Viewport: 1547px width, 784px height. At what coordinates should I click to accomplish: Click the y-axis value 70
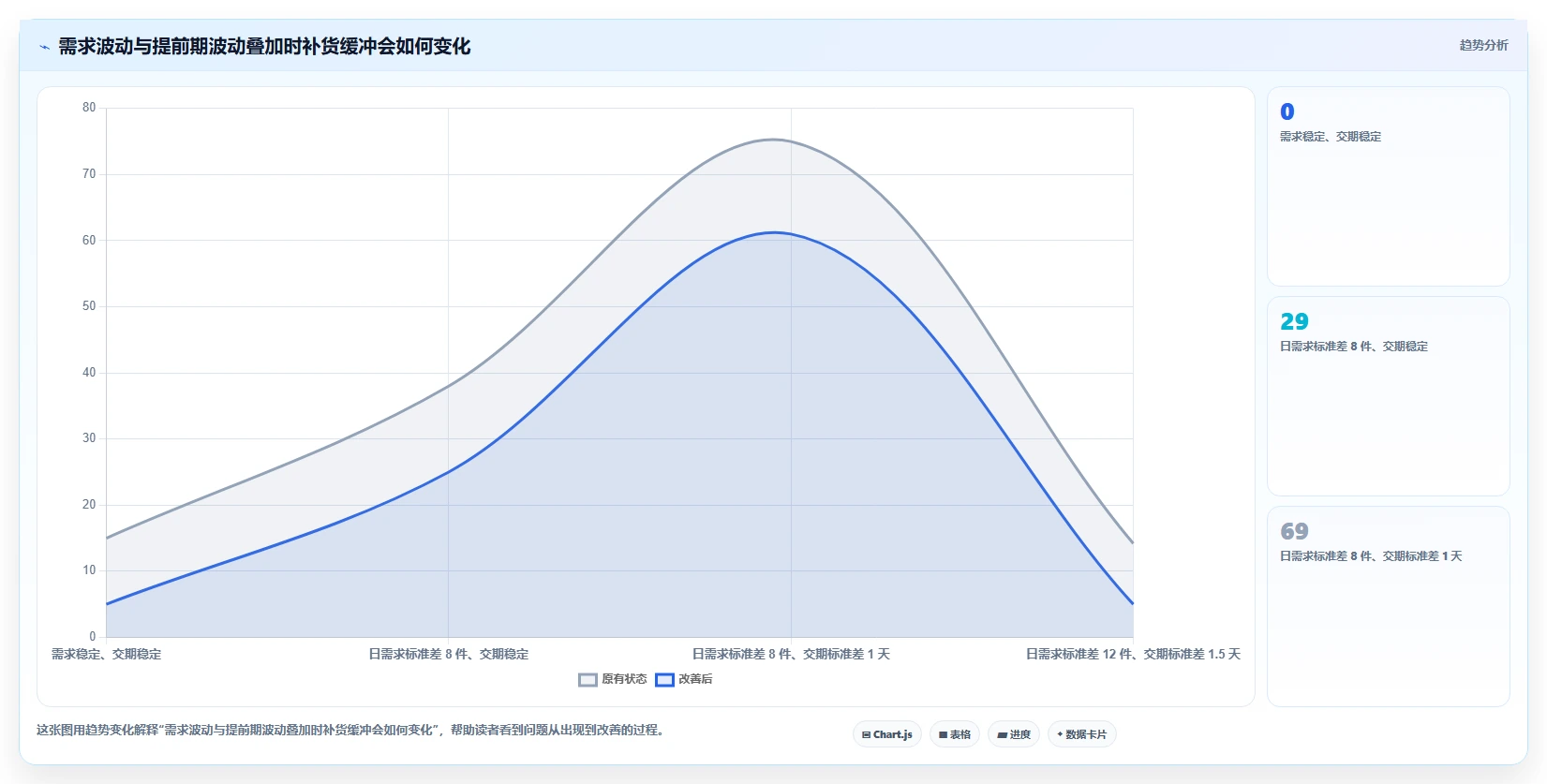[x=89, y=174]
